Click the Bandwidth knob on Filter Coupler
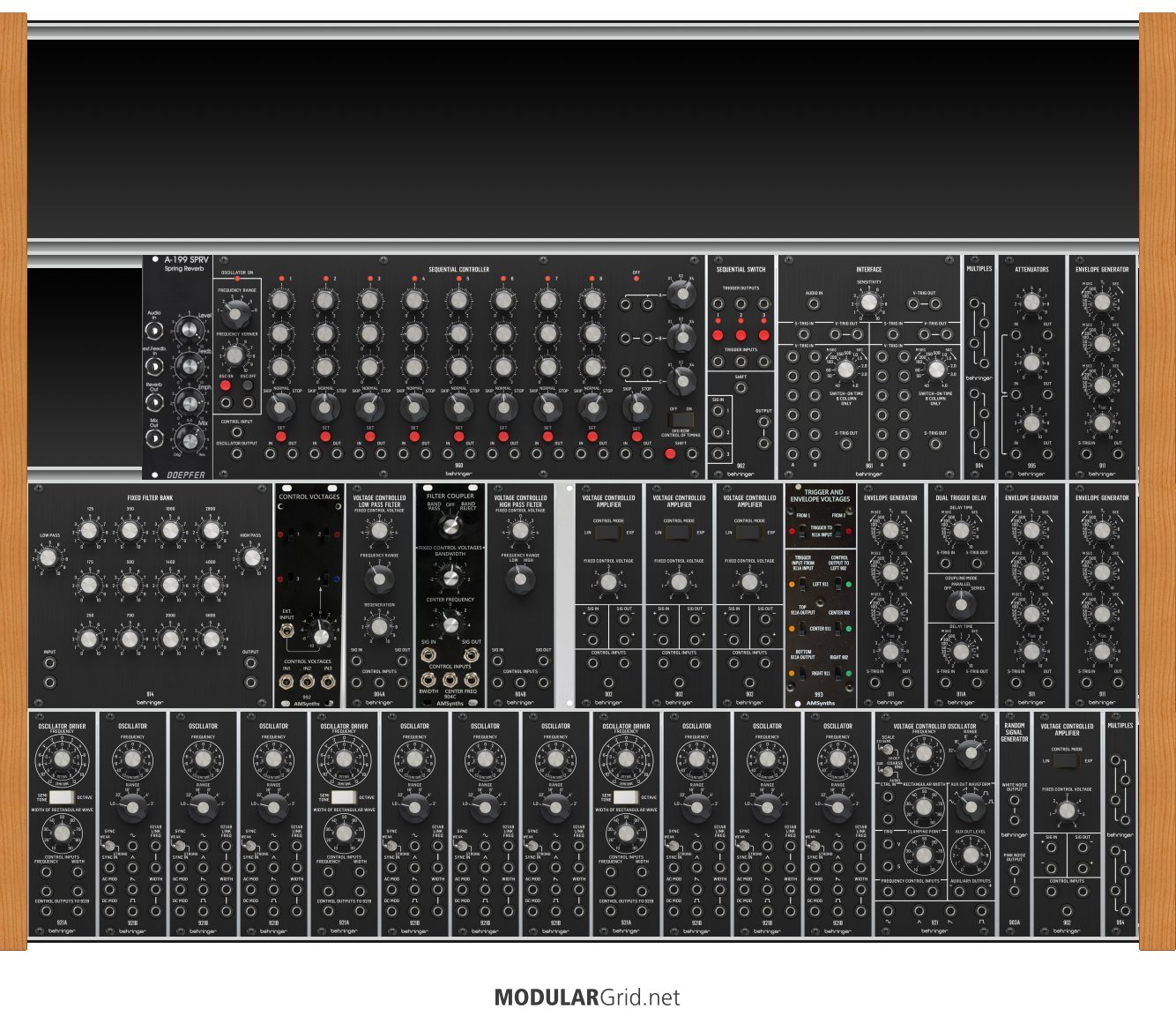Viewport: 1176px width, 1016px height. (450, 578)
